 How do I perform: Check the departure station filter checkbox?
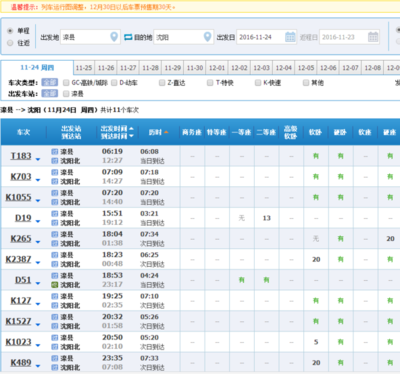coord(66,94)
